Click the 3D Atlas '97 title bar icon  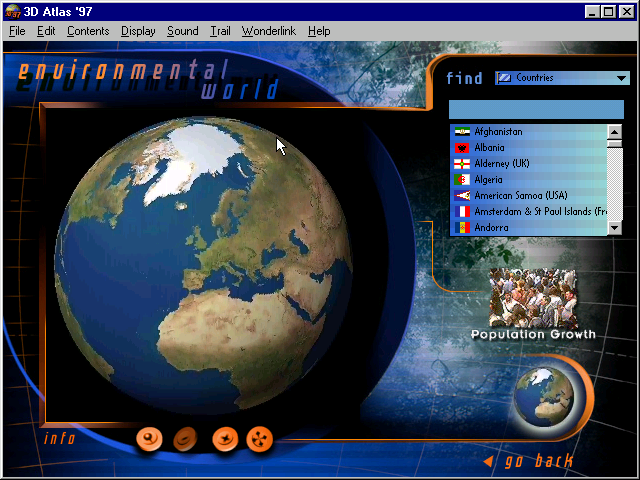coord(13,11)
